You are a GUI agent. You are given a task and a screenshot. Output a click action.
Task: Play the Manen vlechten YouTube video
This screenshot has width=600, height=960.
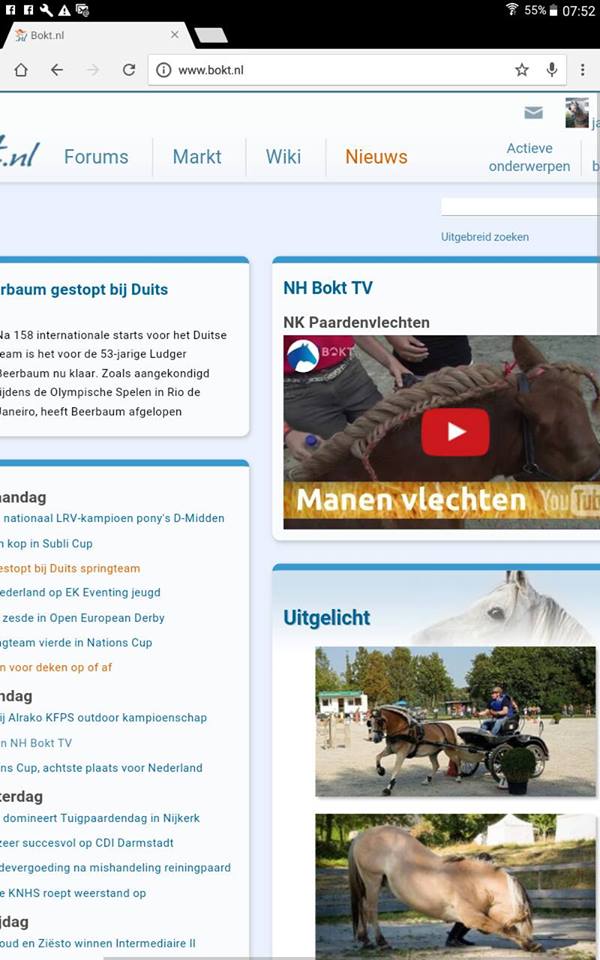pyautogui.click(x=455, y=432)
